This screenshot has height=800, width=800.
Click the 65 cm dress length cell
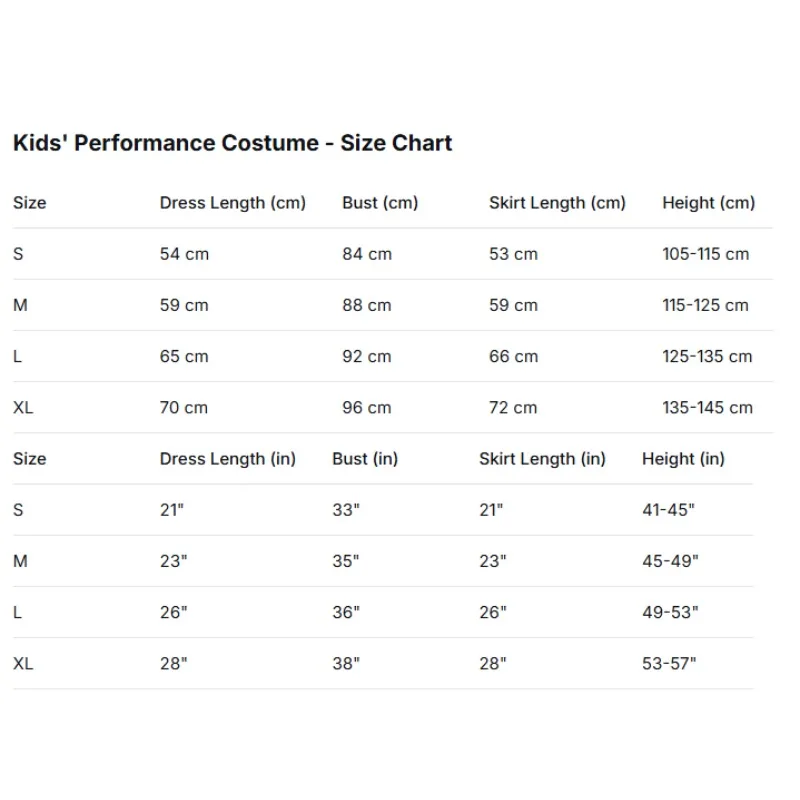coord(184,356)
